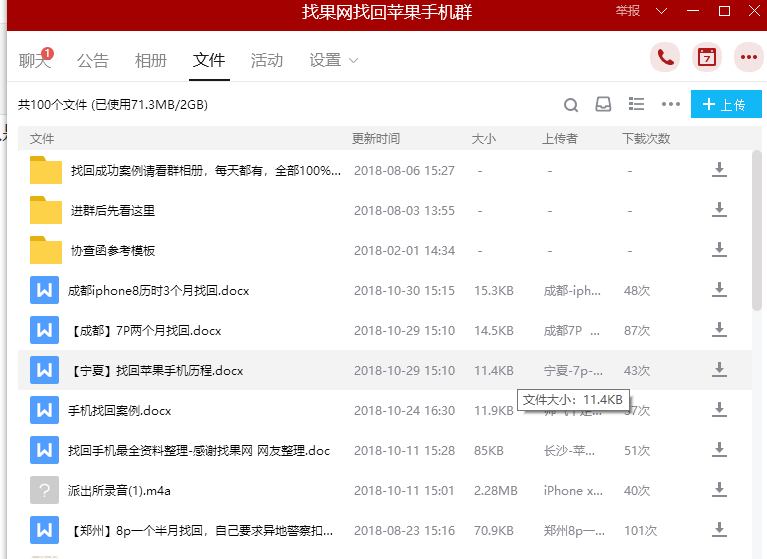Click the 15.3KB size value

(494, 291)
